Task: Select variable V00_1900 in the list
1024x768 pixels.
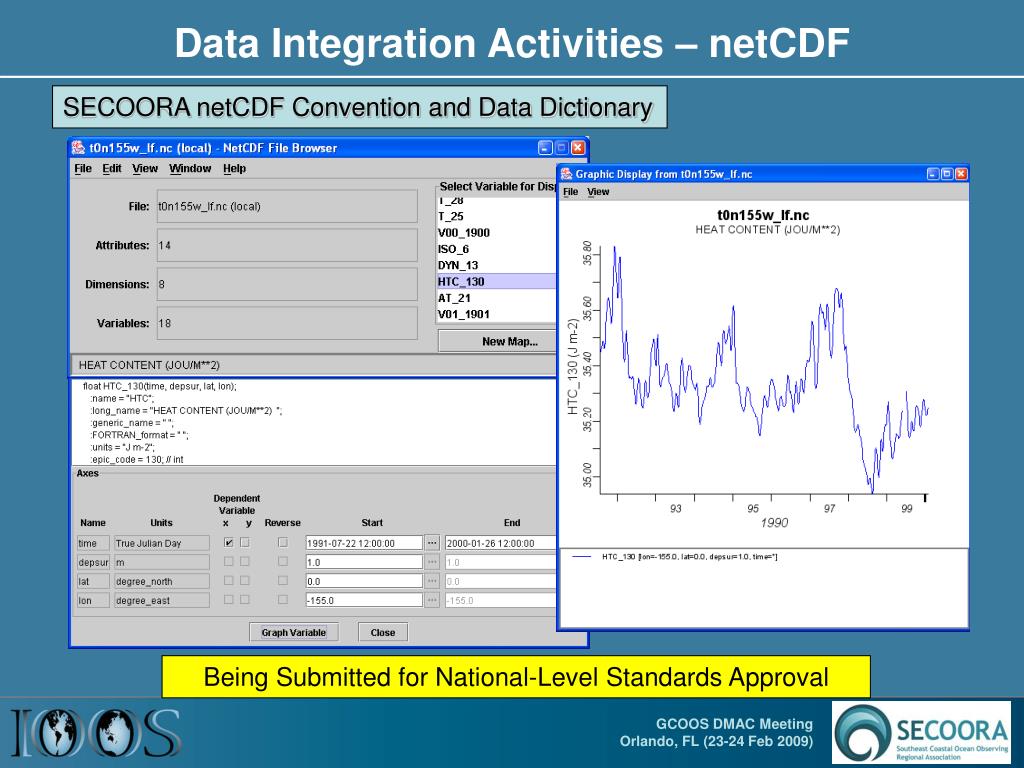Action: (x=496, y=233)
